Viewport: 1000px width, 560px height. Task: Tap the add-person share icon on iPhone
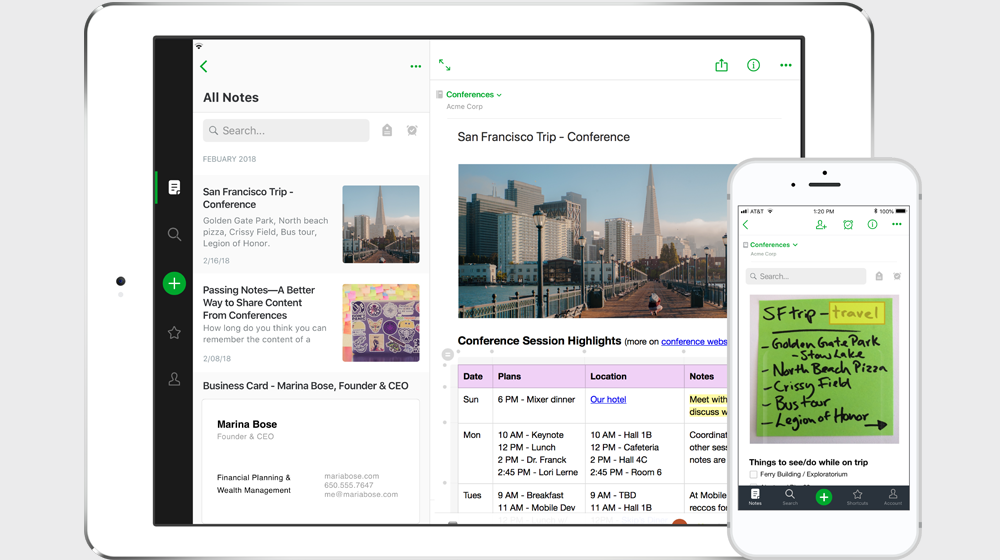pos(821,225)
